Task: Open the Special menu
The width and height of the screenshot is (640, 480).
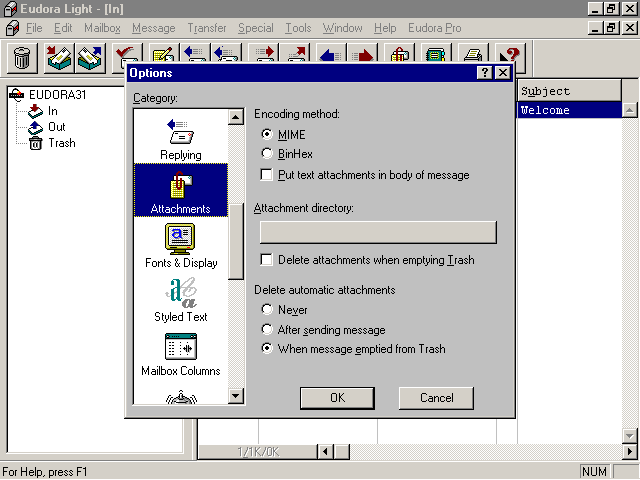Action: coord(256,28)
